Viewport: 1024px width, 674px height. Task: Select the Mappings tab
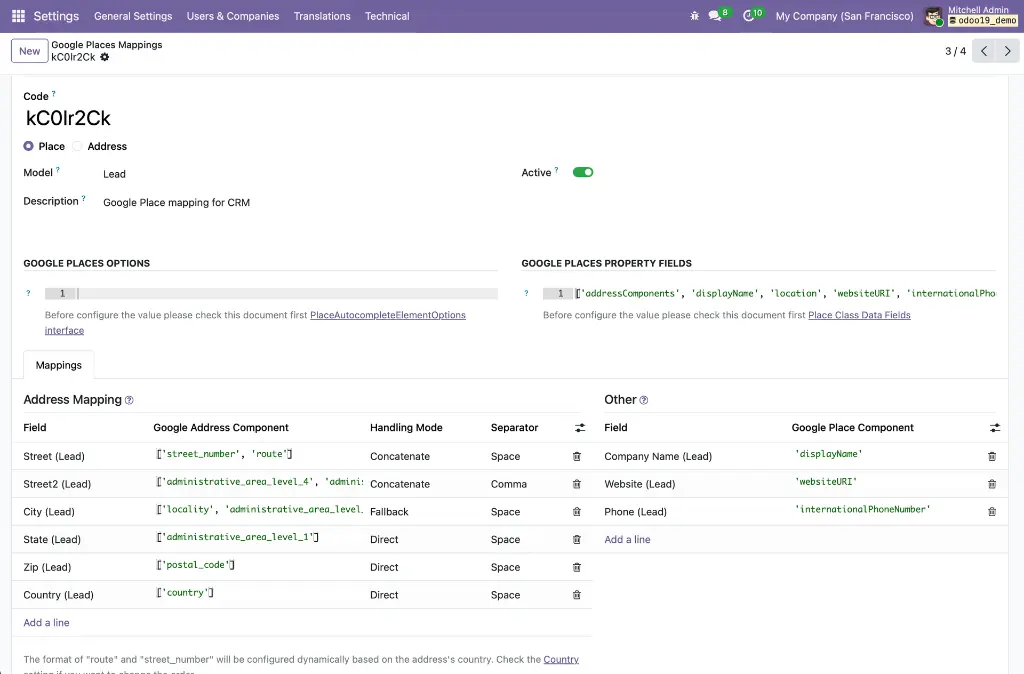pos(59,365)
